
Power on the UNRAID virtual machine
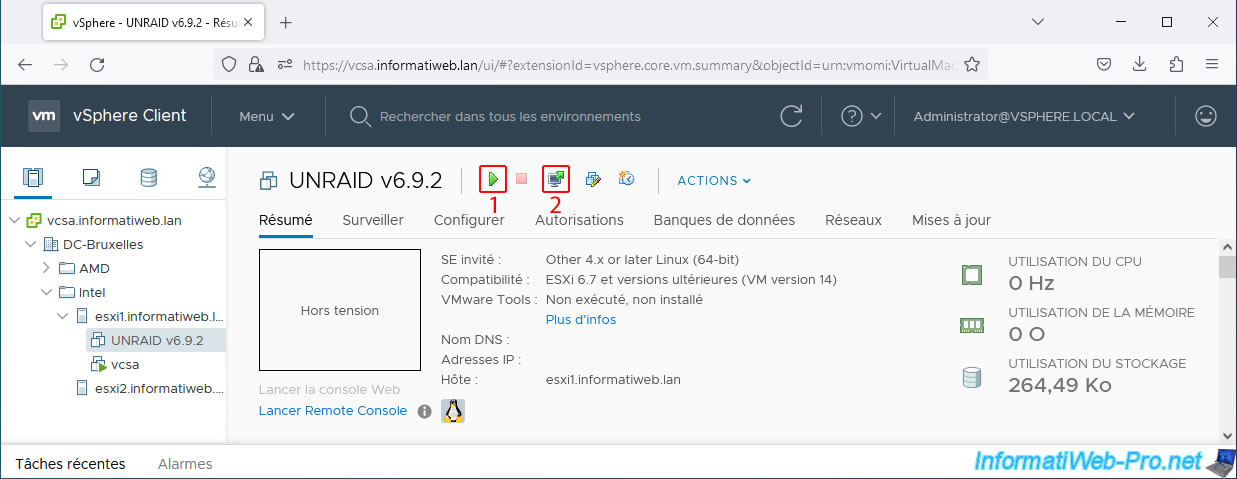(x=493, y=180)
